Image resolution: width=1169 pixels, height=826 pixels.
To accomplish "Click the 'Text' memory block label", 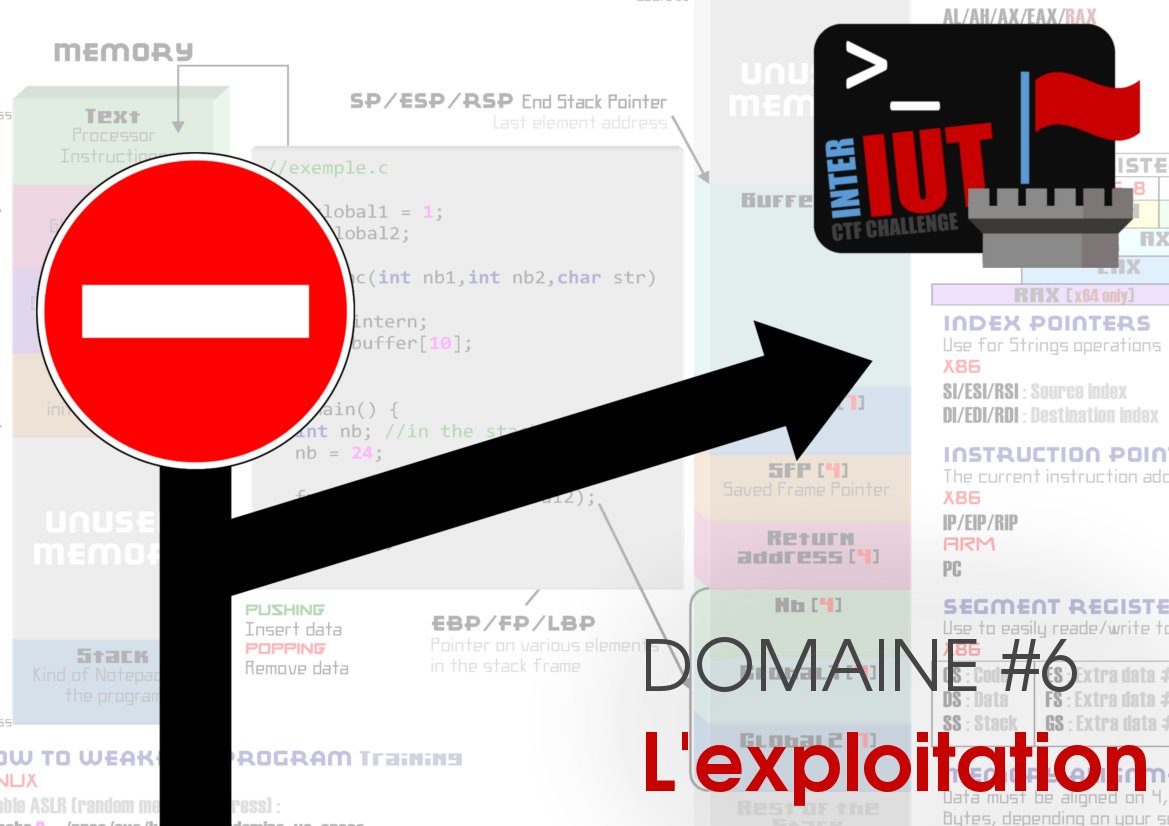I will coord(113,116).
